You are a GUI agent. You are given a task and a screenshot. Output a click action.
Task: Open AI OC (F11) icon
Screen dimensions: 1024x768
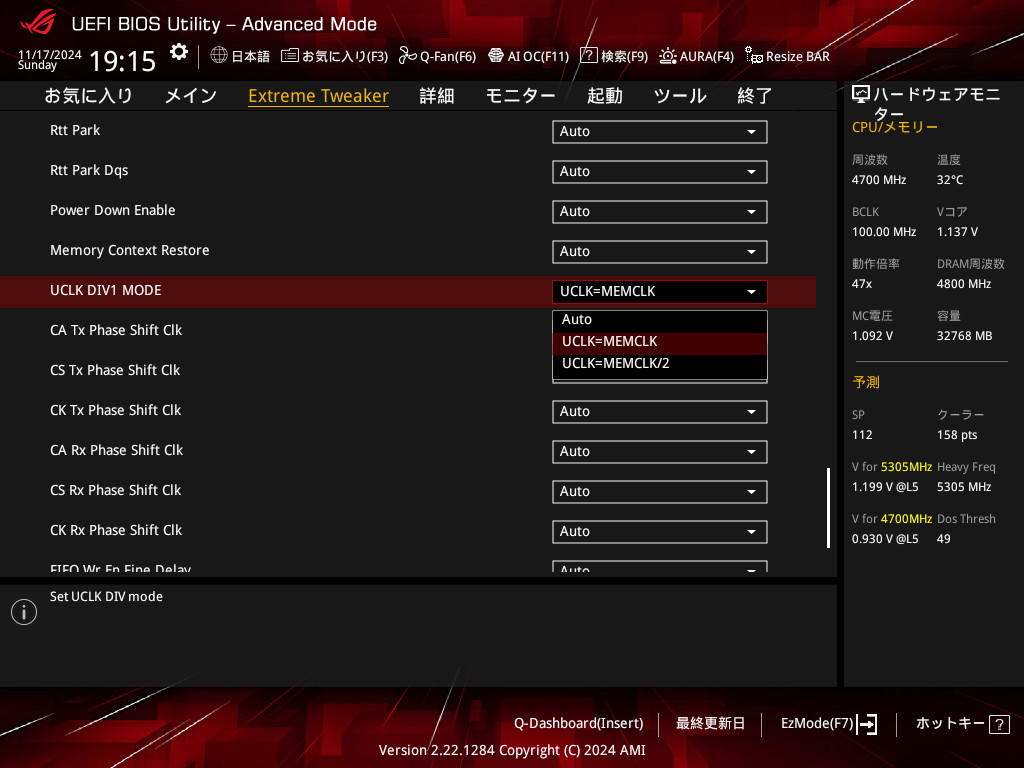[496, 56]
